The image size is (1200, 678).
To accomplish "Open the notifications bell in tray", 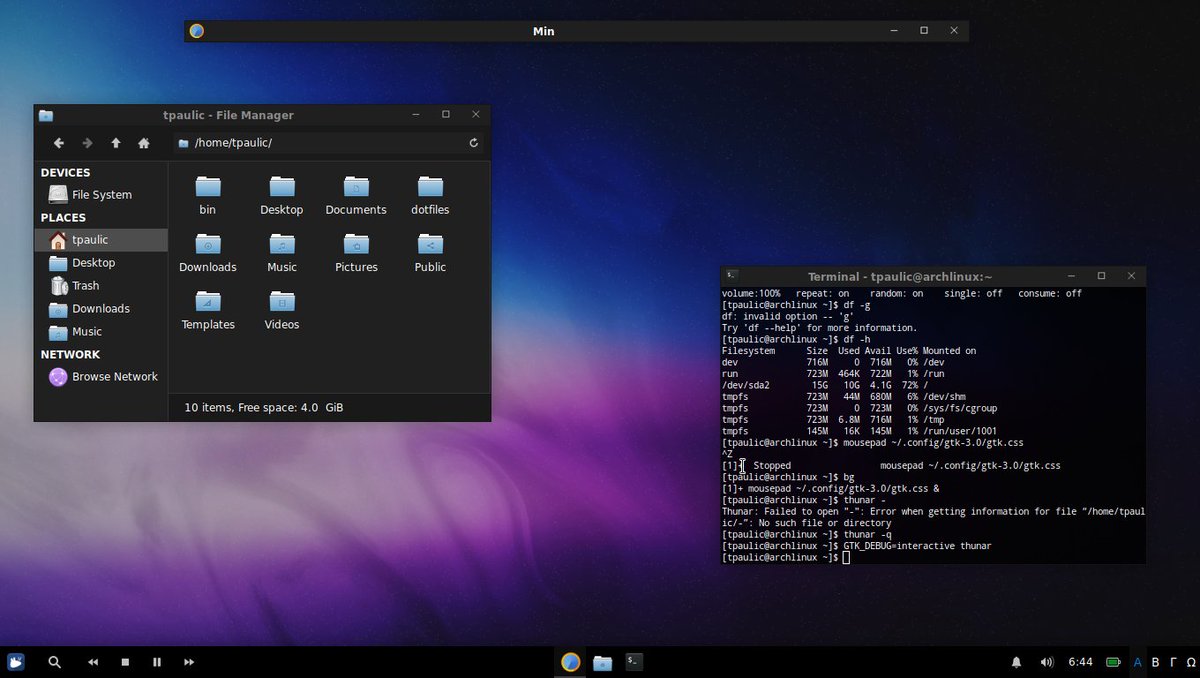I will pyautogui.click(x=1017, y=662).
